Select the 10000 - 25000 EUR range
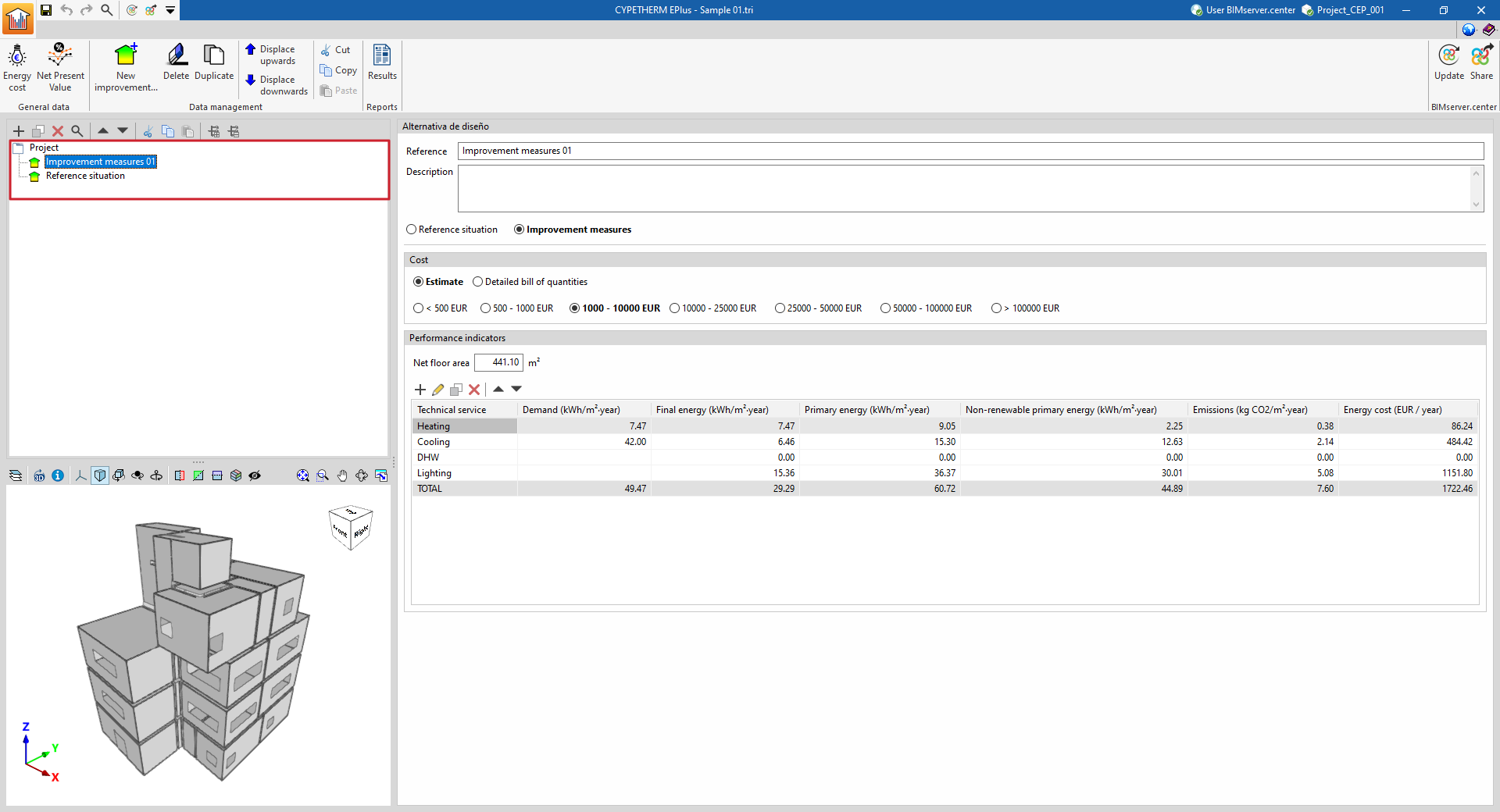 675,308
